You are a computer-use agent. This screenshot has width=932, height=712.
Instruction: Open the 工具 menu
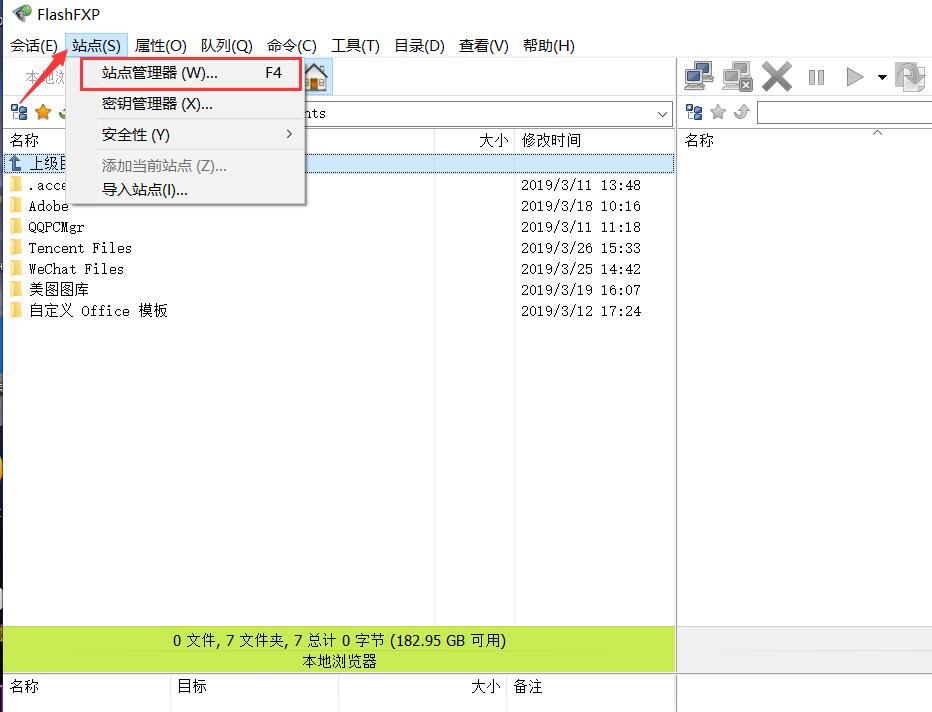(x=354, y=45)
